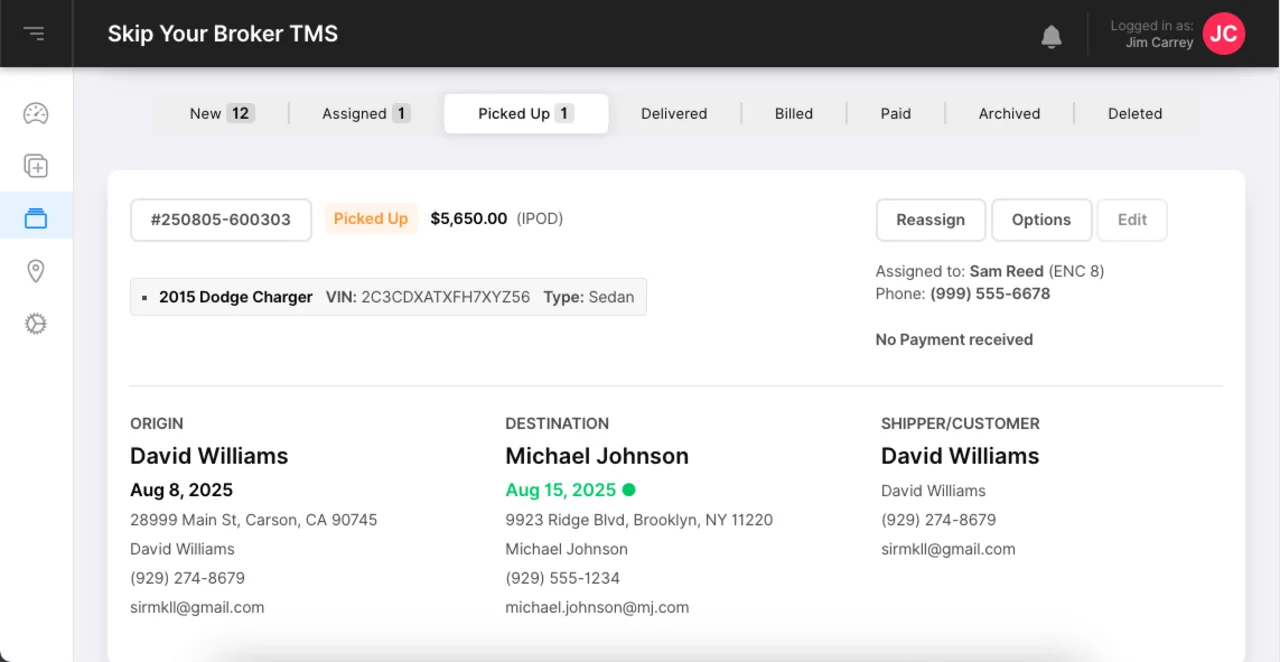Viewport: 1280px width, 662px height.
Task: Open the orders tray icon in sidebar
Action: pyautogui.click(x=36, y=216)
